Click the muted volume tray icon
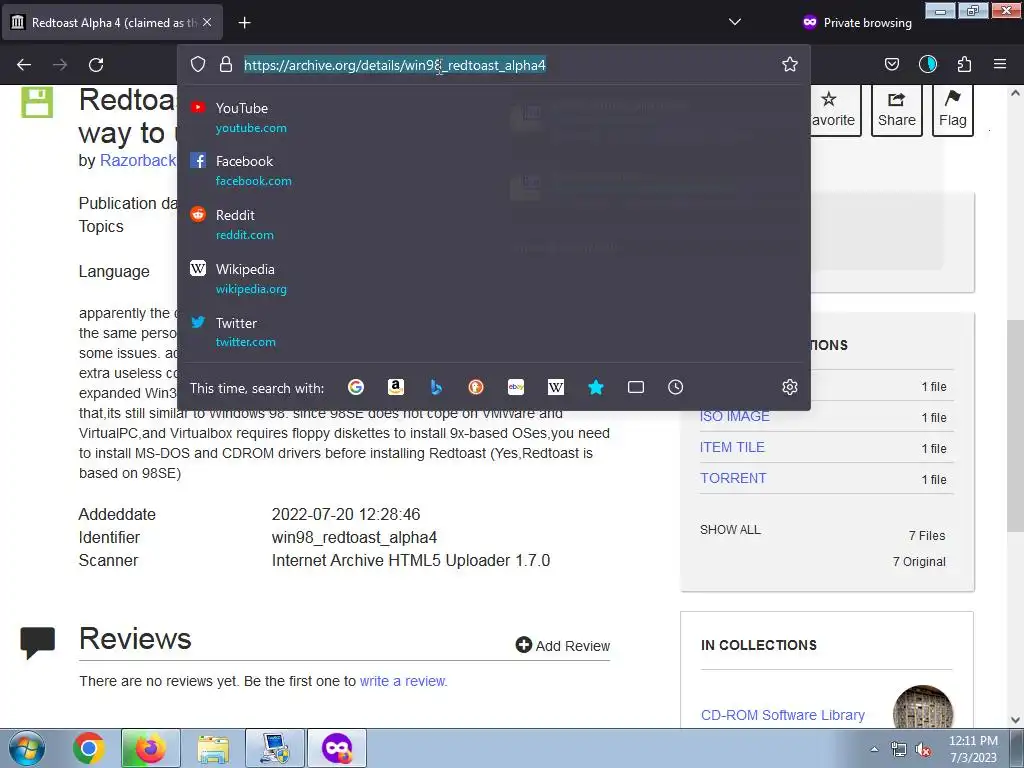 (923, 750)
